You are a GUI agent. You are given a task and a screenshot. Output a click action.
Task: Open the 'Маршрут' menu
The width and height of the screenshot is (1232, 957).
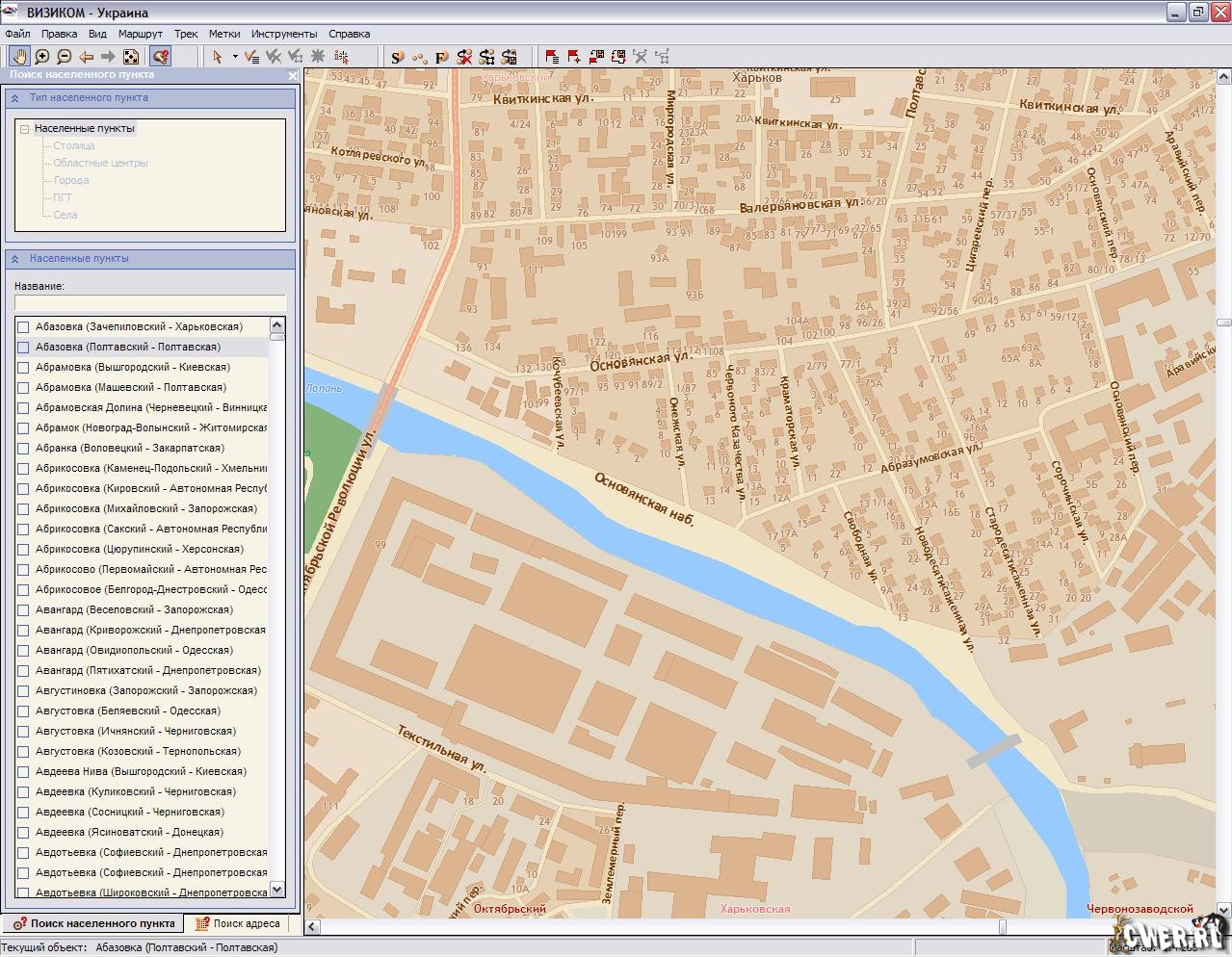tap(141, 34)
